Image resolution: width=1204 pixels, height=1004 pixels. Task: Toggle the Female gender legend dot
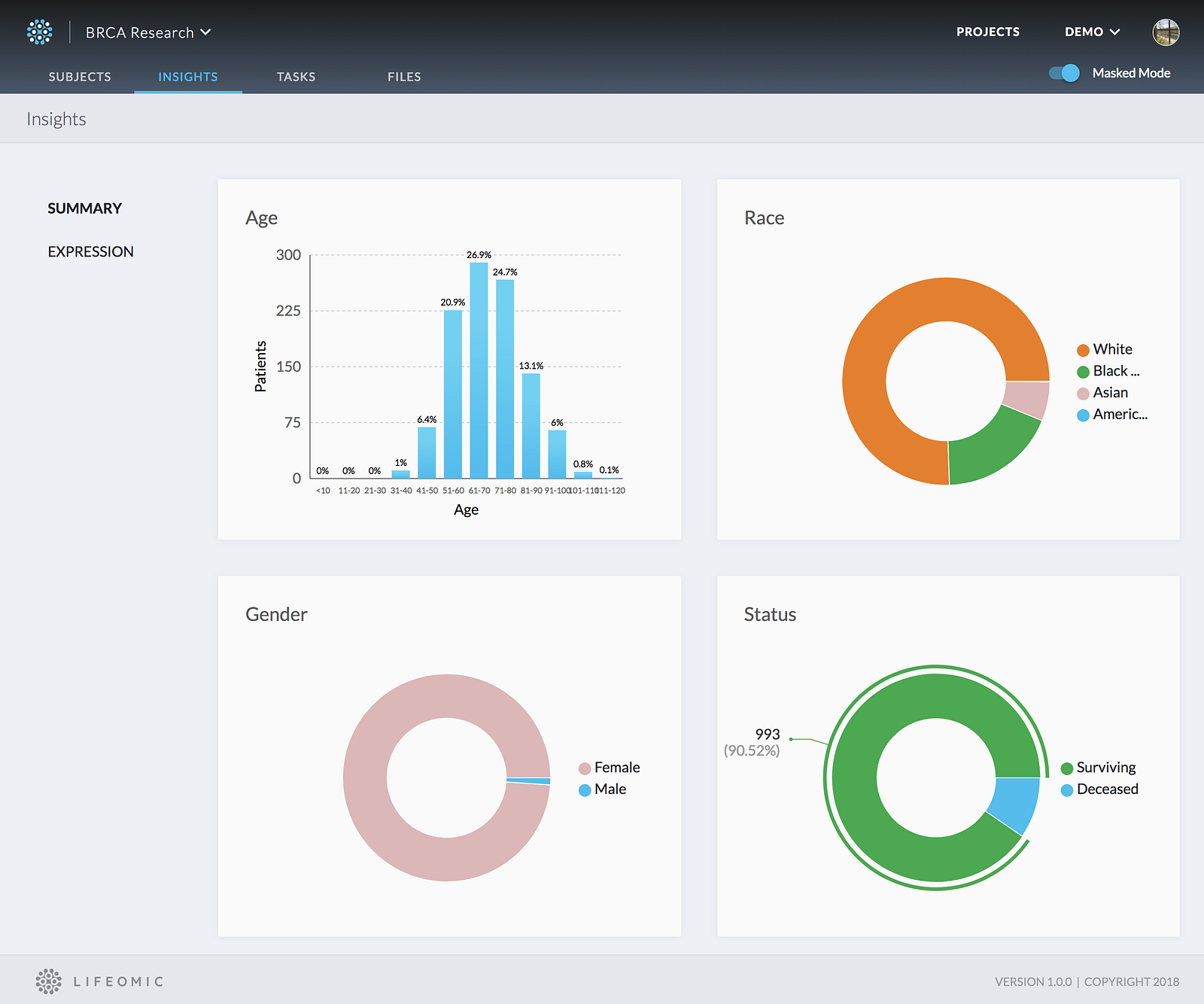(584, 768)
